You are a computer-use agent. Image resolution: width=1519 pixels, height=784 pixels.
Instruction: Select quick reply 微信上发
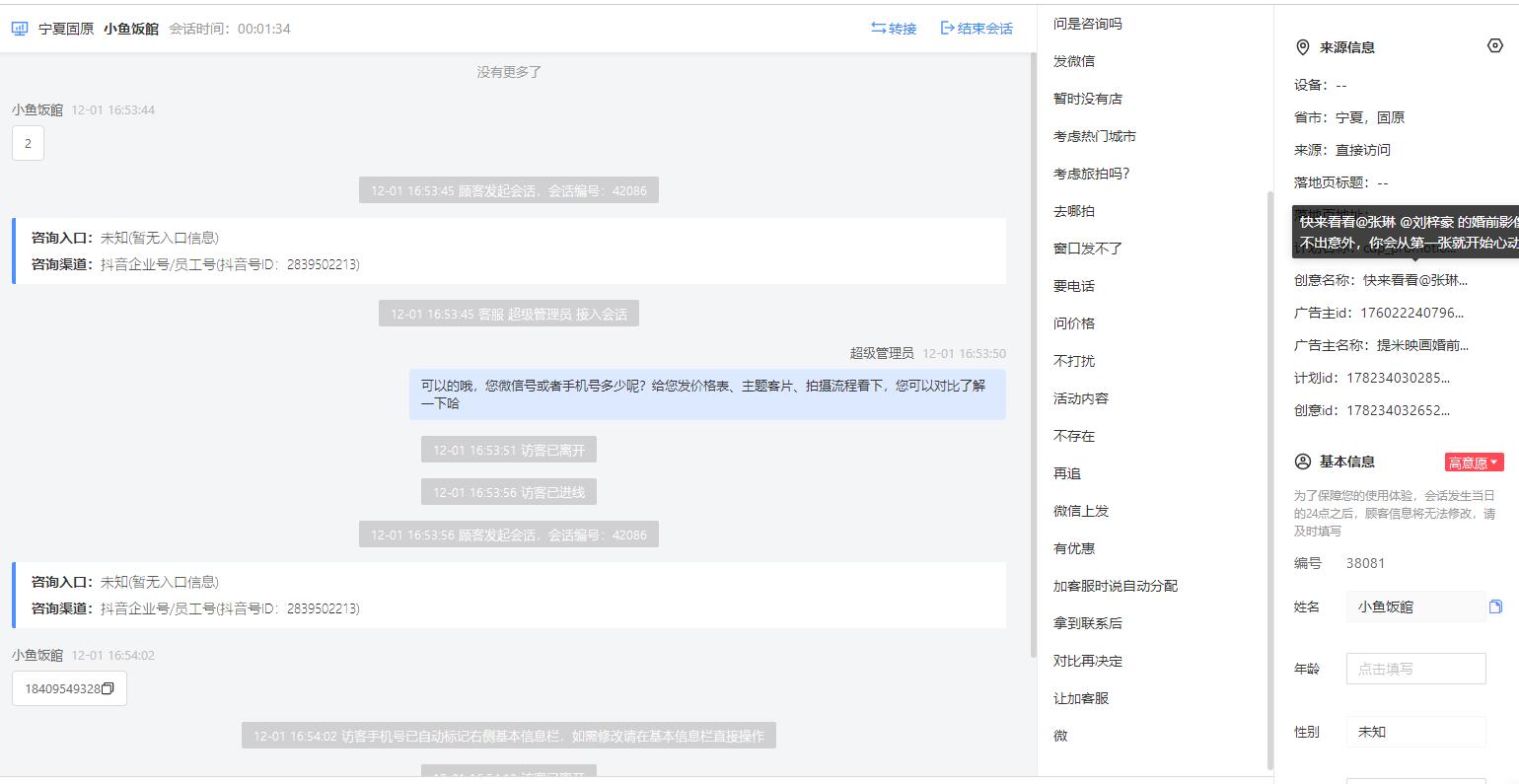tap(1080, 511)
